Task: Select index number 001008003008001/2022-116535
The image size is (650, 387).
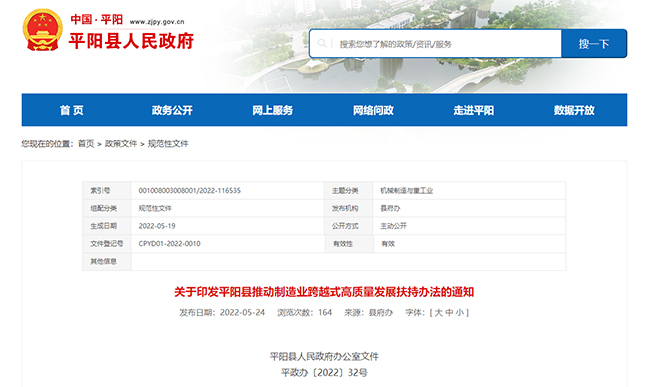Action: pos(189,191)
